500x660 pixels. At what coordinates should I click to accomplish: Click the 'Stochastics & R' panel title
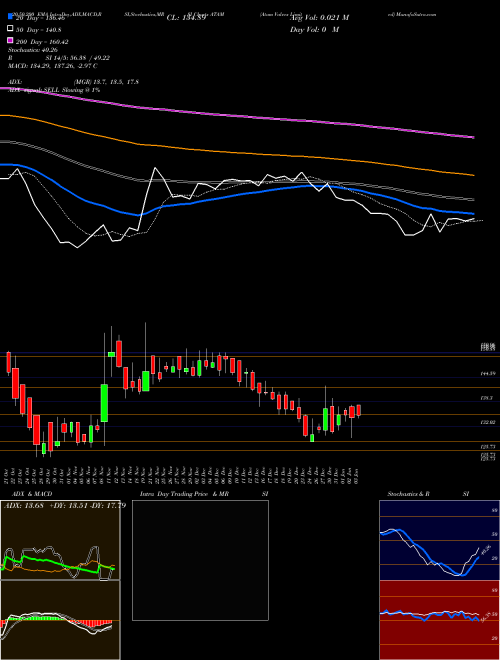[x=408, y=494]
